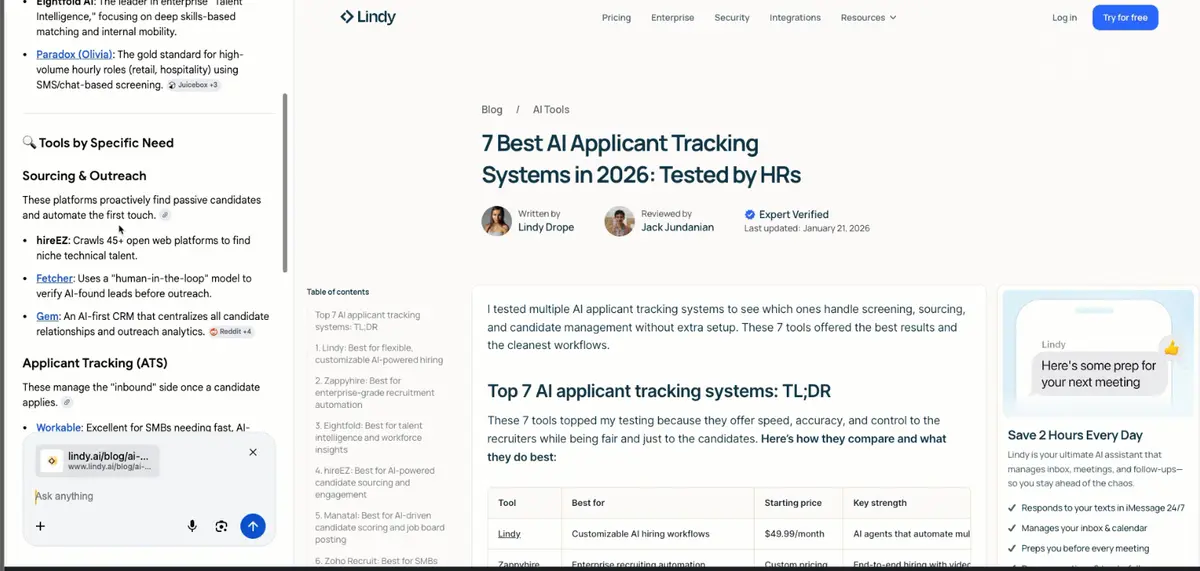Click the lindy.ai favicon in the attachment chip
This screenshot has width=1200, height=571.
[52, 461]
